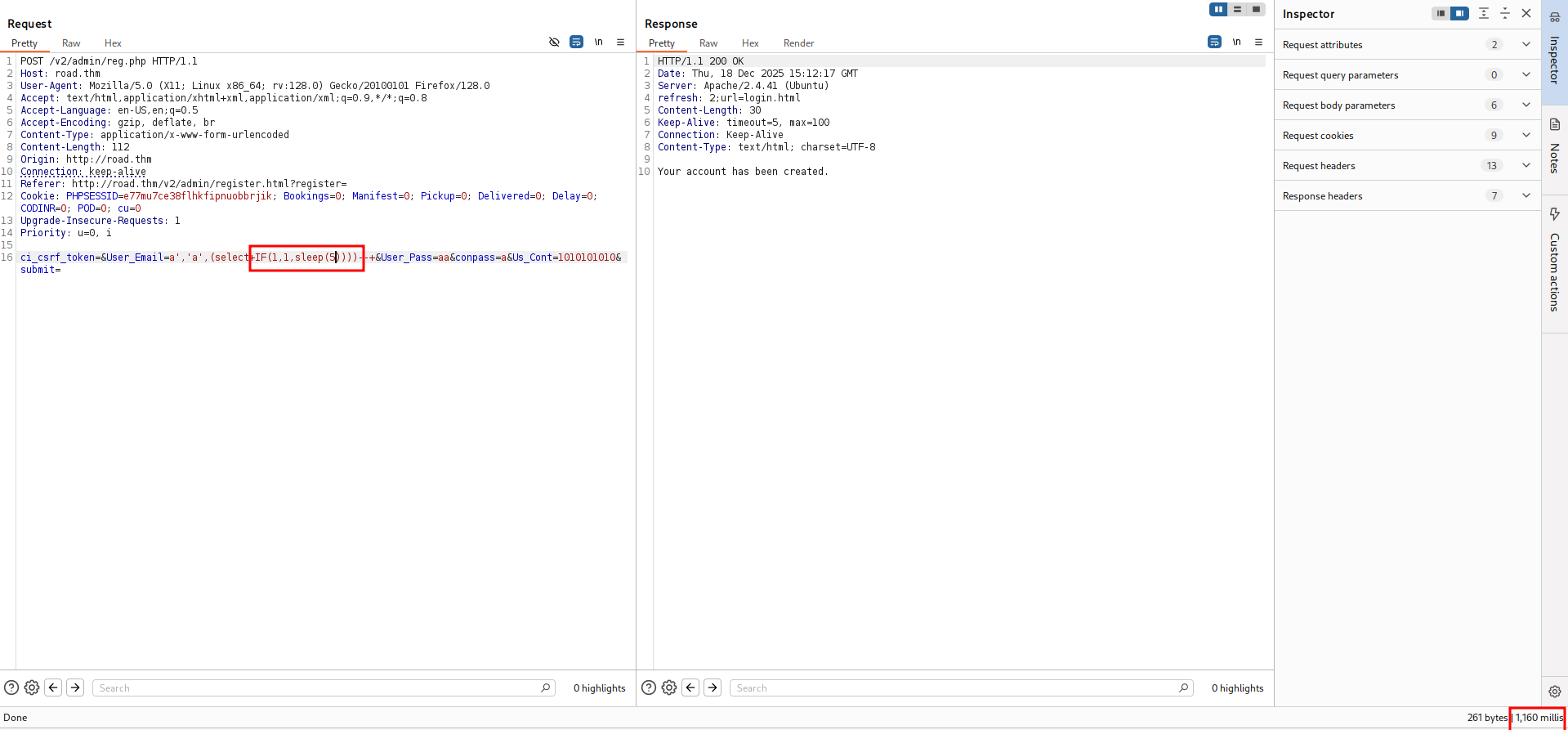Toggle the \n newline display in Response
1568x730 pixels.
click(1236, 43)
